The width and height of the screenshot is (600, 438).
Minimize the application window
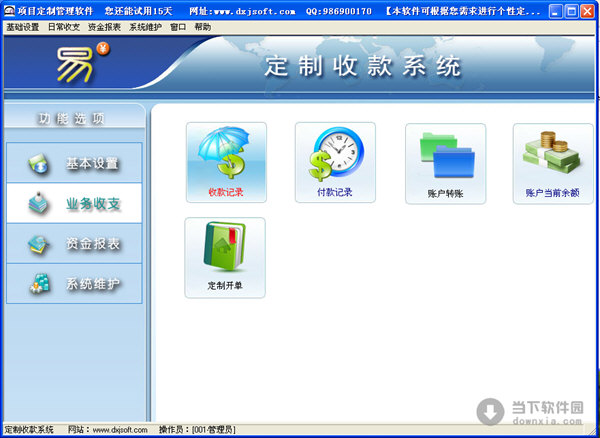point(553,11)
